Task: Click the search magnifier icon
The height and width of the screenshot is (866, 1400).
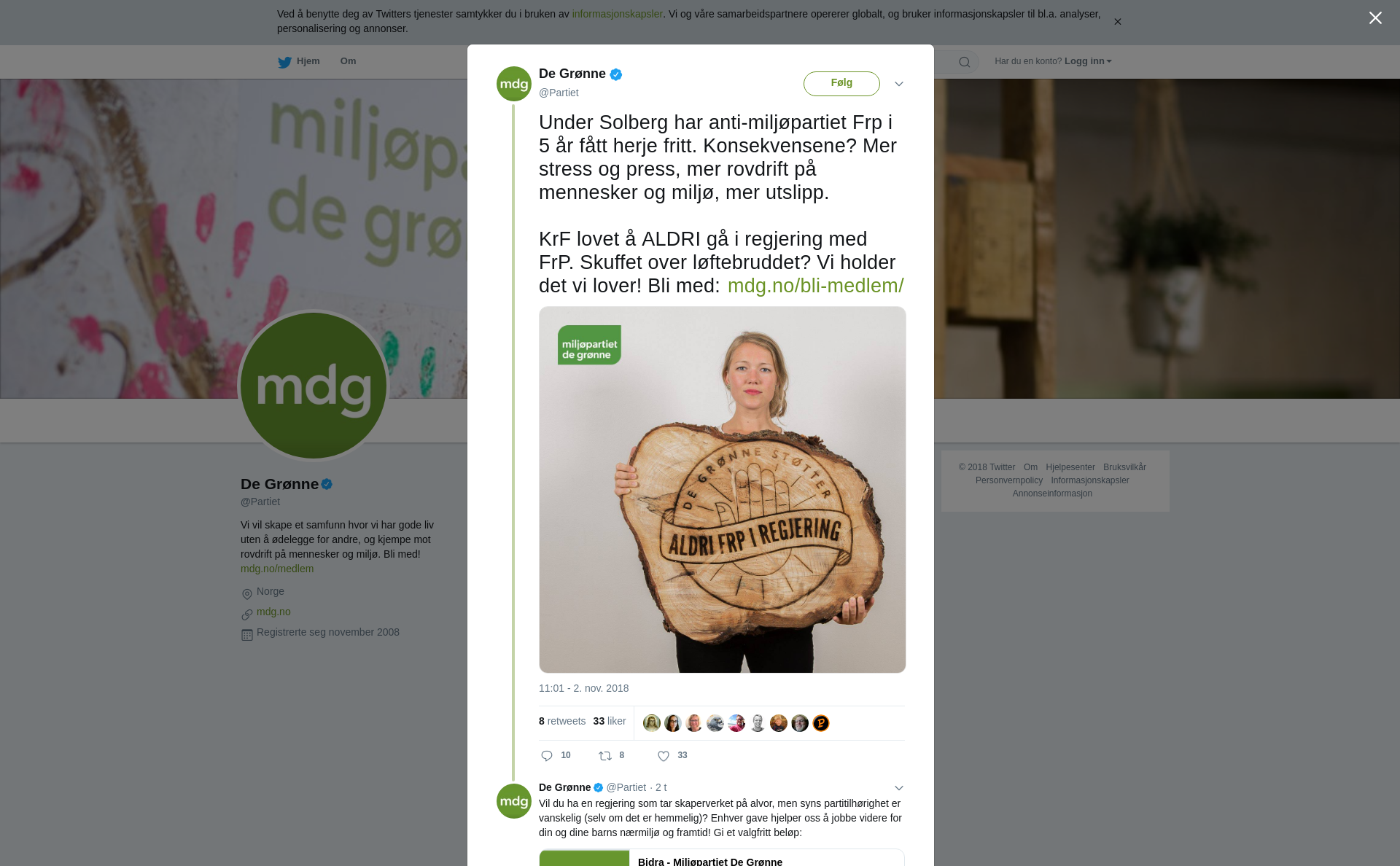Action: pyautogui.click(x=965, y=62)
